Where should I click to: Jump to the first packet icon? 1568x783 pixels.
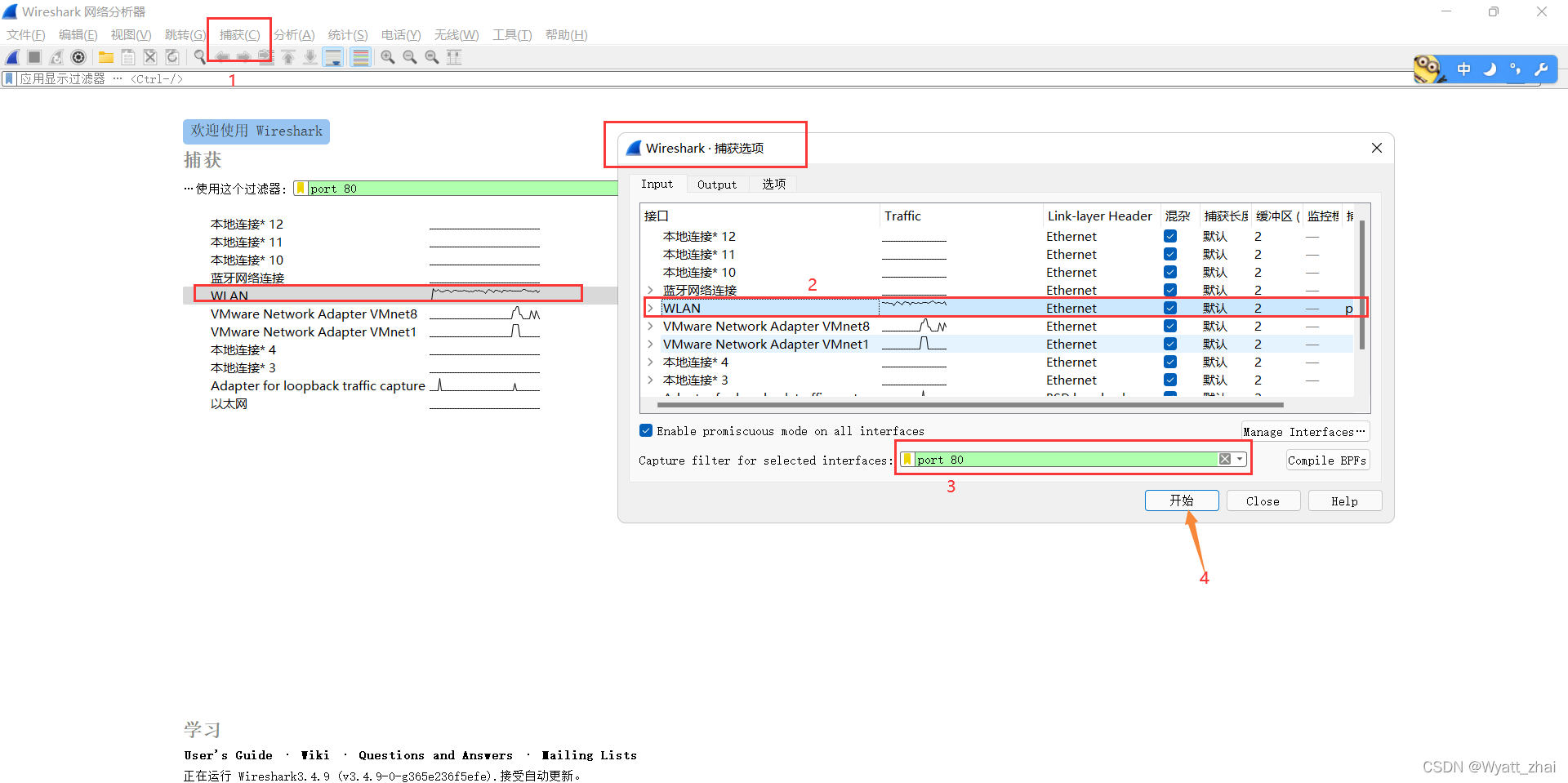tap(288, 57)
